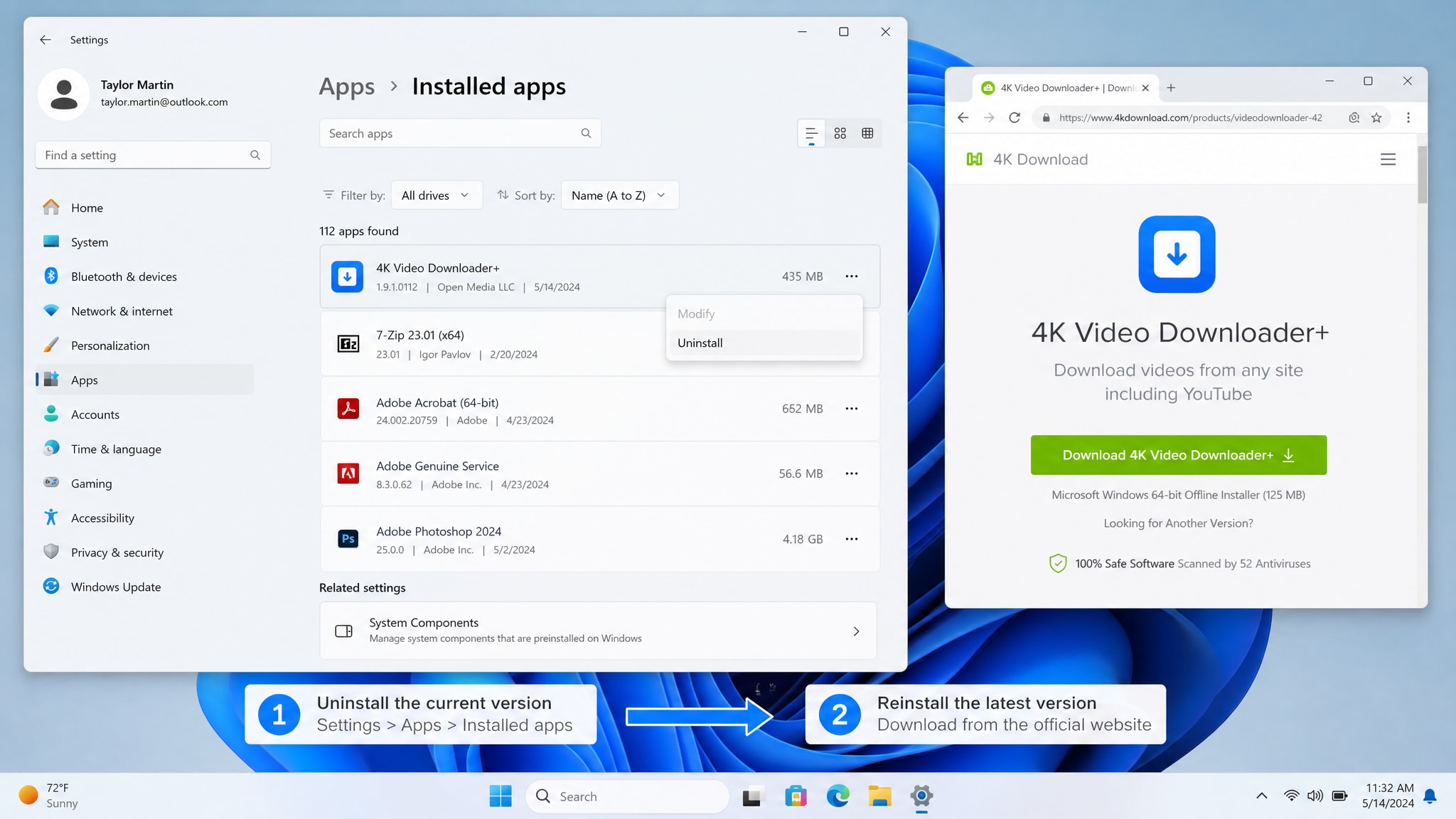Click the 4K Download logo
1456x819 pixels.
coord(1027,159)
